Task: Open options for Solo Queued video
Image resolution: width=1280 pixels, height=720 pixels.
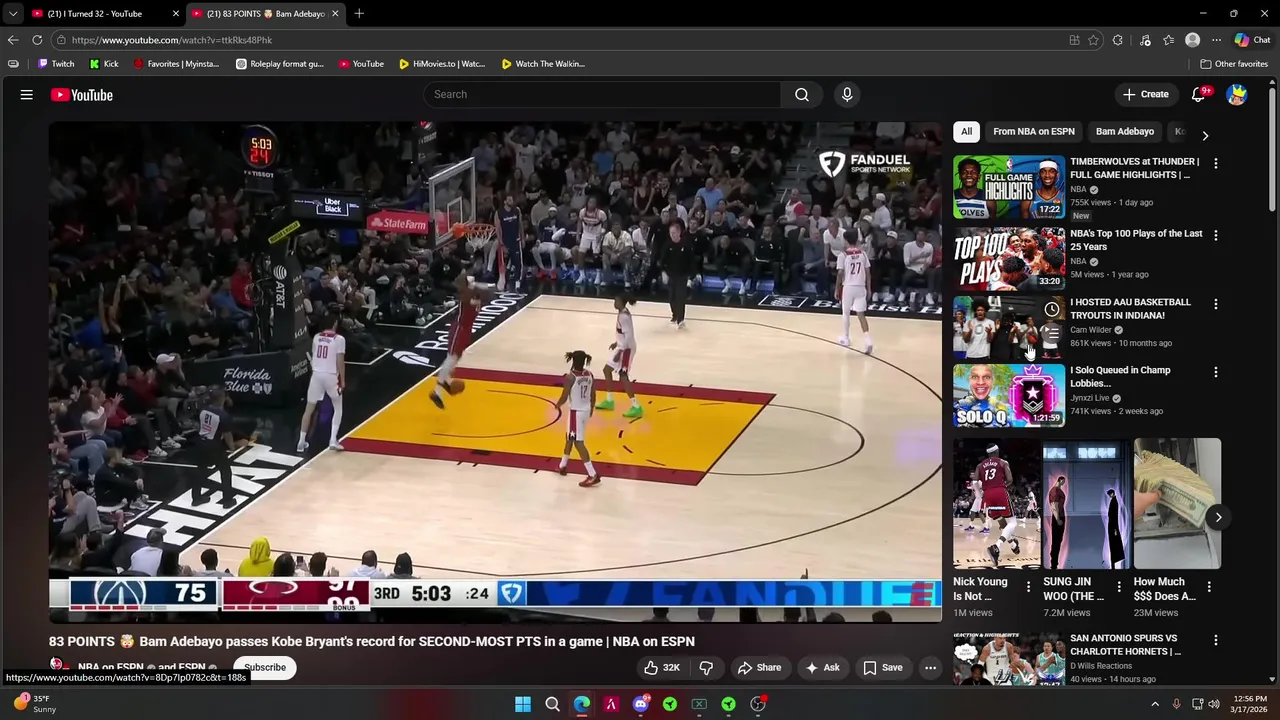Action: coord(1216,371)
